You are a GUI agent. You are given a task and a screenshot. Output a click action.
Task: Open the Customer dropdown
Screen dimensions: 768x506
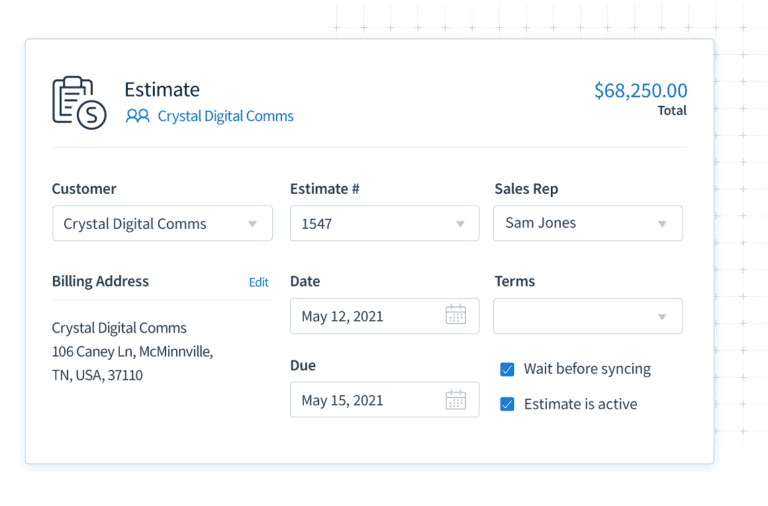162,224
